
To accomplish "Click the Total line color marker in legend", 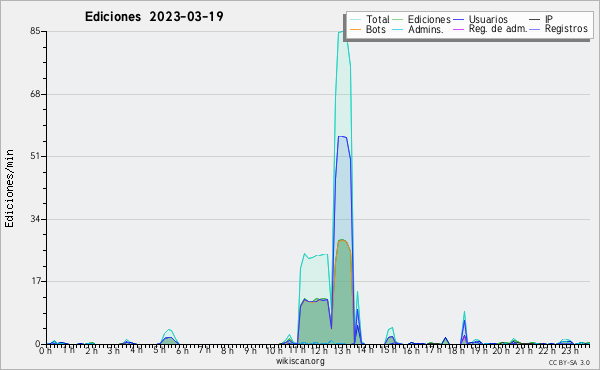I will click(355, 20).
